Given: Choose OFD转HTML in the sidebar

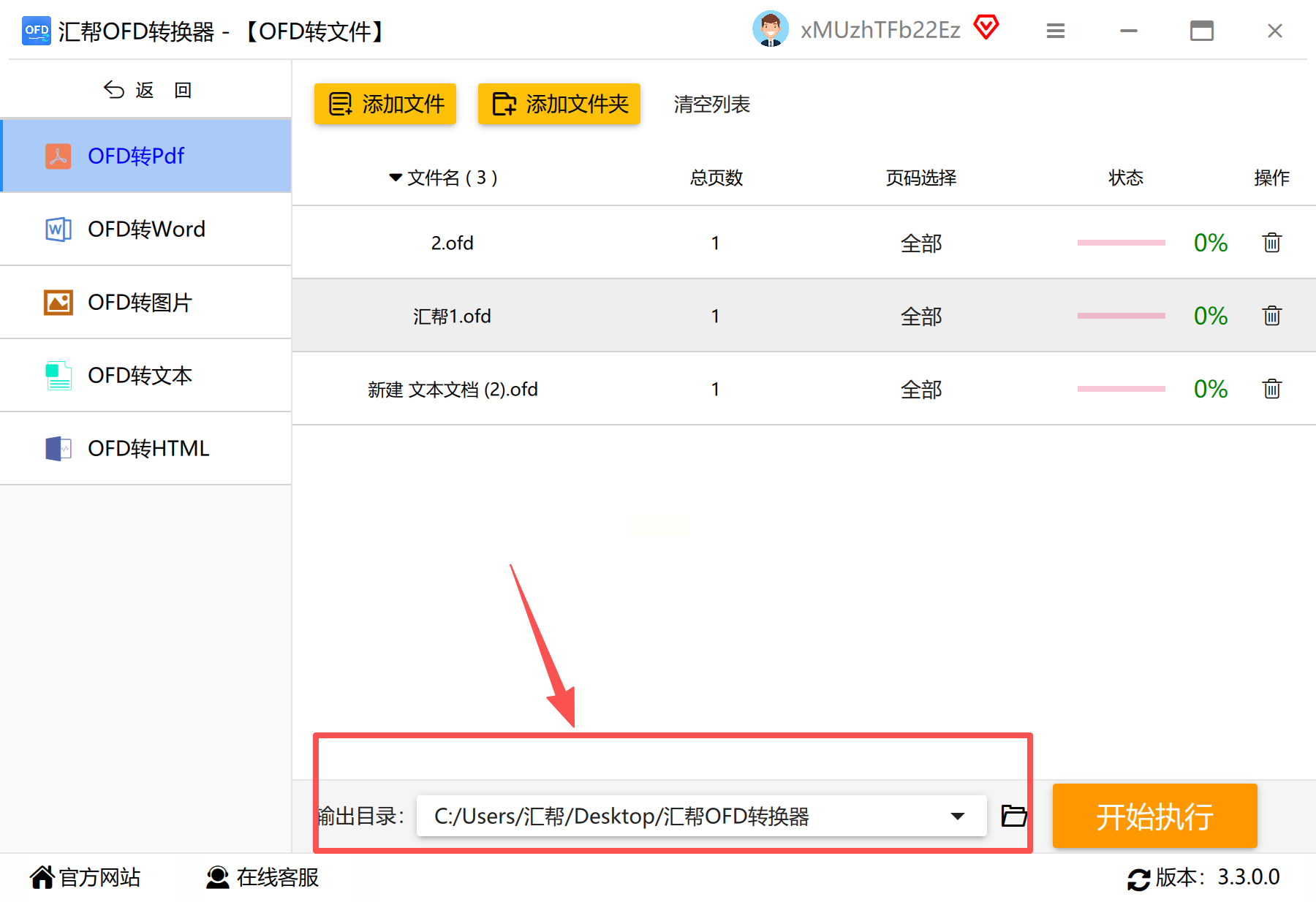Looking at the screenshot, I should (x=146, y=448).
